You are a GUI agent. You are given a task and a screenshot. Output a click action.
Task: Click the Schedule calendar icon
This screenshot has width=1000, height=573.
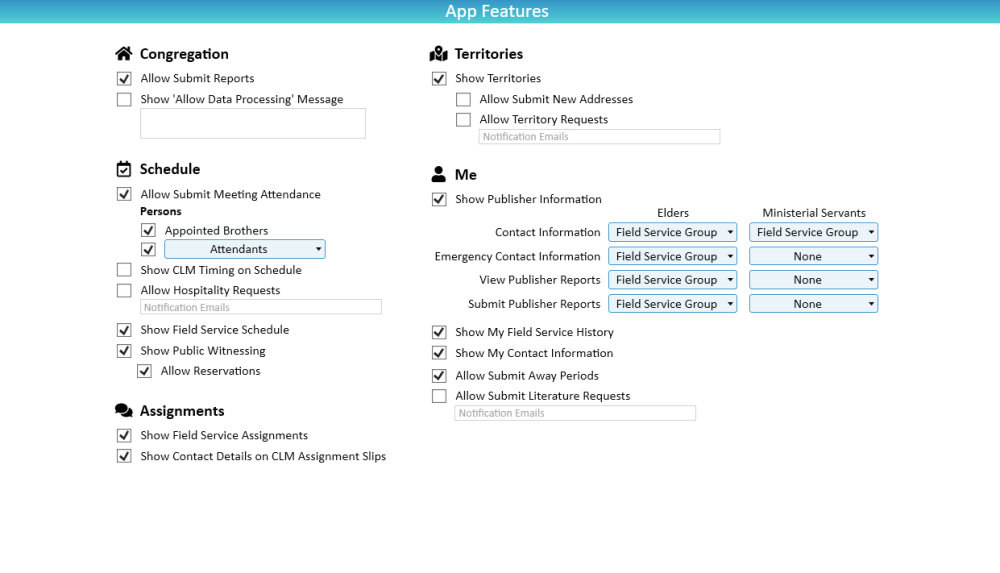tap(124, 169)
